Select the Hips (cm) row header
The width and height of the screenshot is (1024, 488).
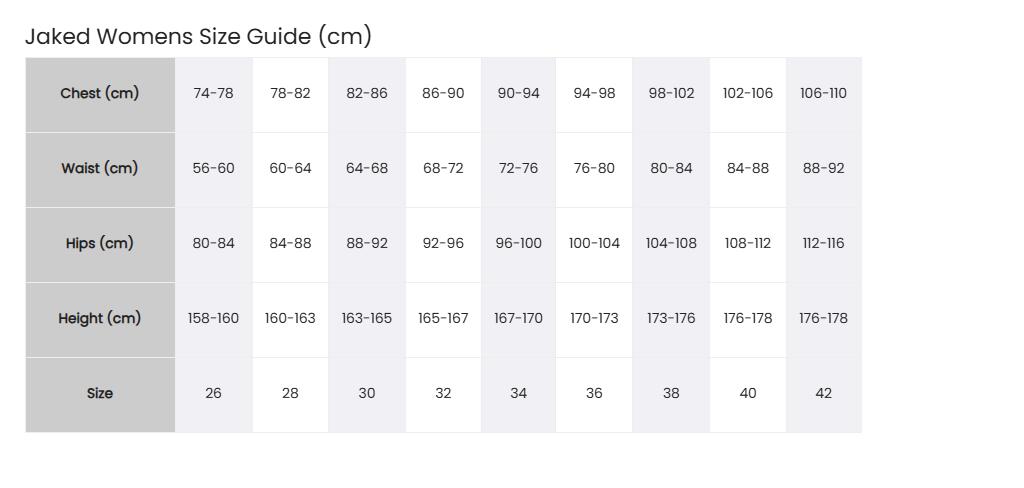click(100, 244)
